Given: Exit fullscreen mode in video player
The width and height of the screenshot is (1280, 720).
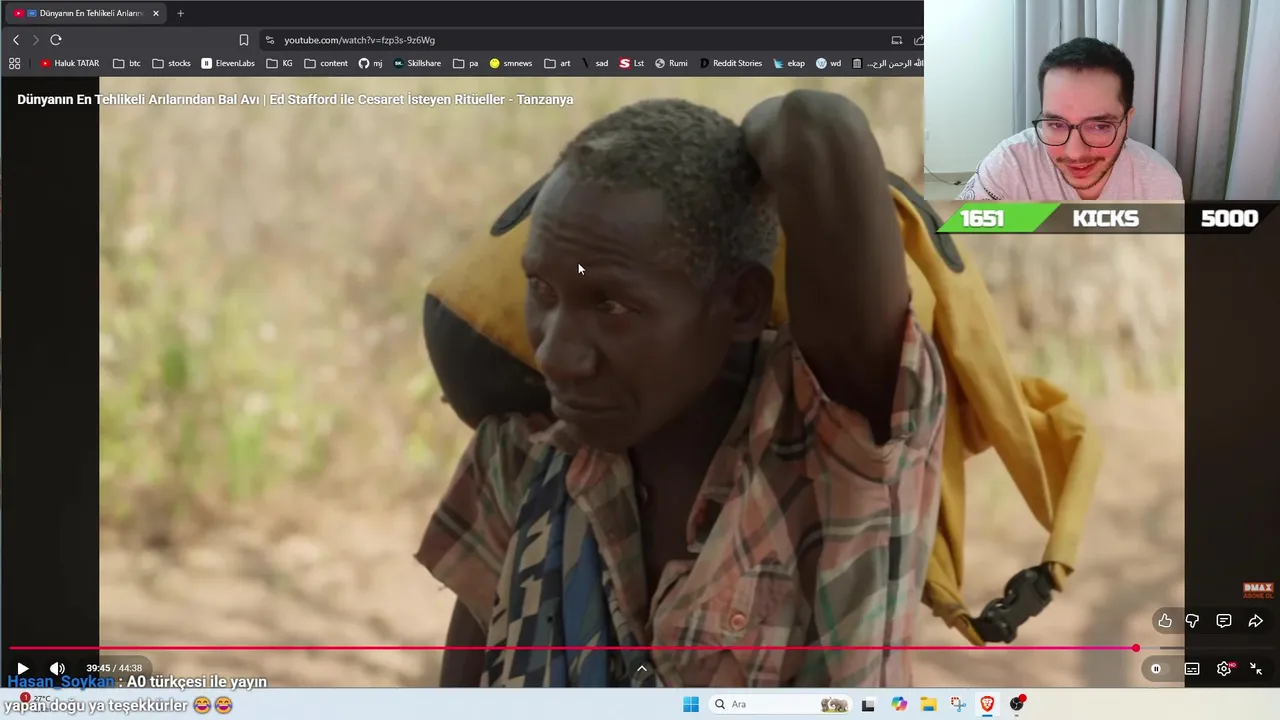Looking at the screenshot, I should (x=1256, y=669).
